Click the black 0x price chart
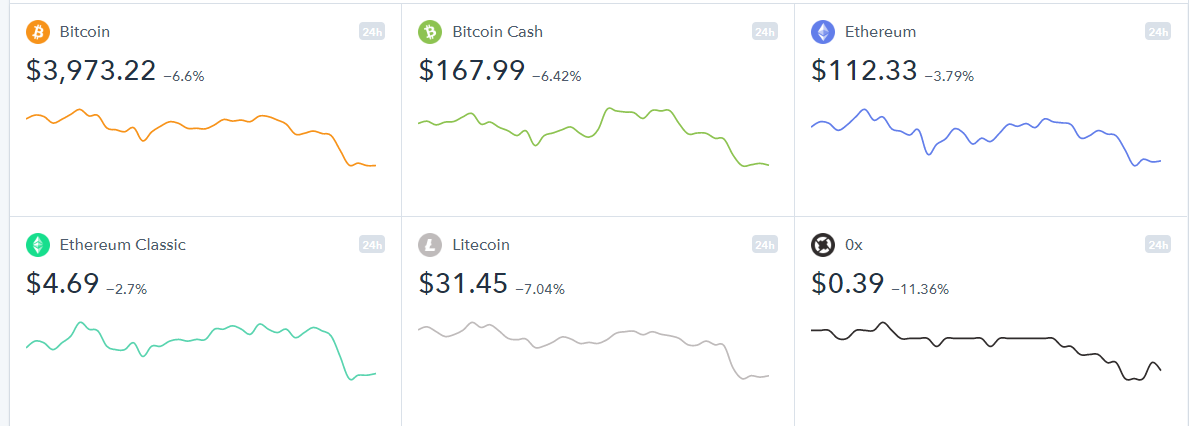This screenshot has height=426, width=1189. (987, 351)
